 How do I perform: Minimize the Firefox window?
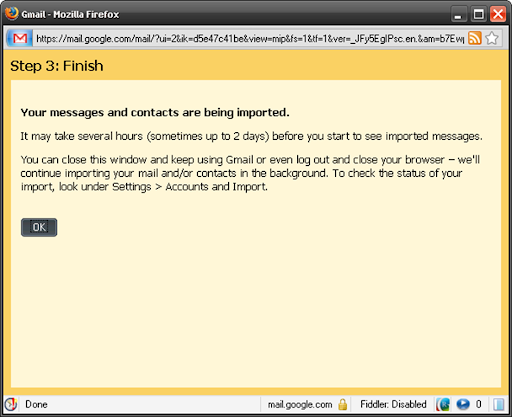459,14
